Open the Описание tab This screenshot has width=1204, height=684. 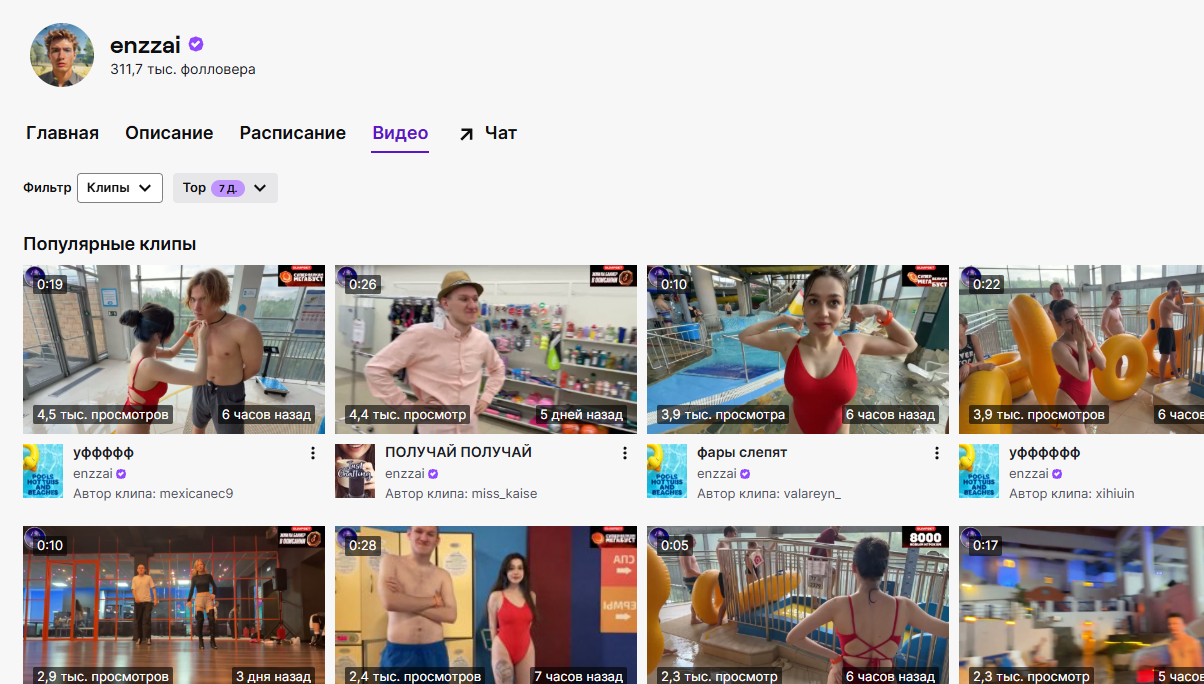coord(169,133)
